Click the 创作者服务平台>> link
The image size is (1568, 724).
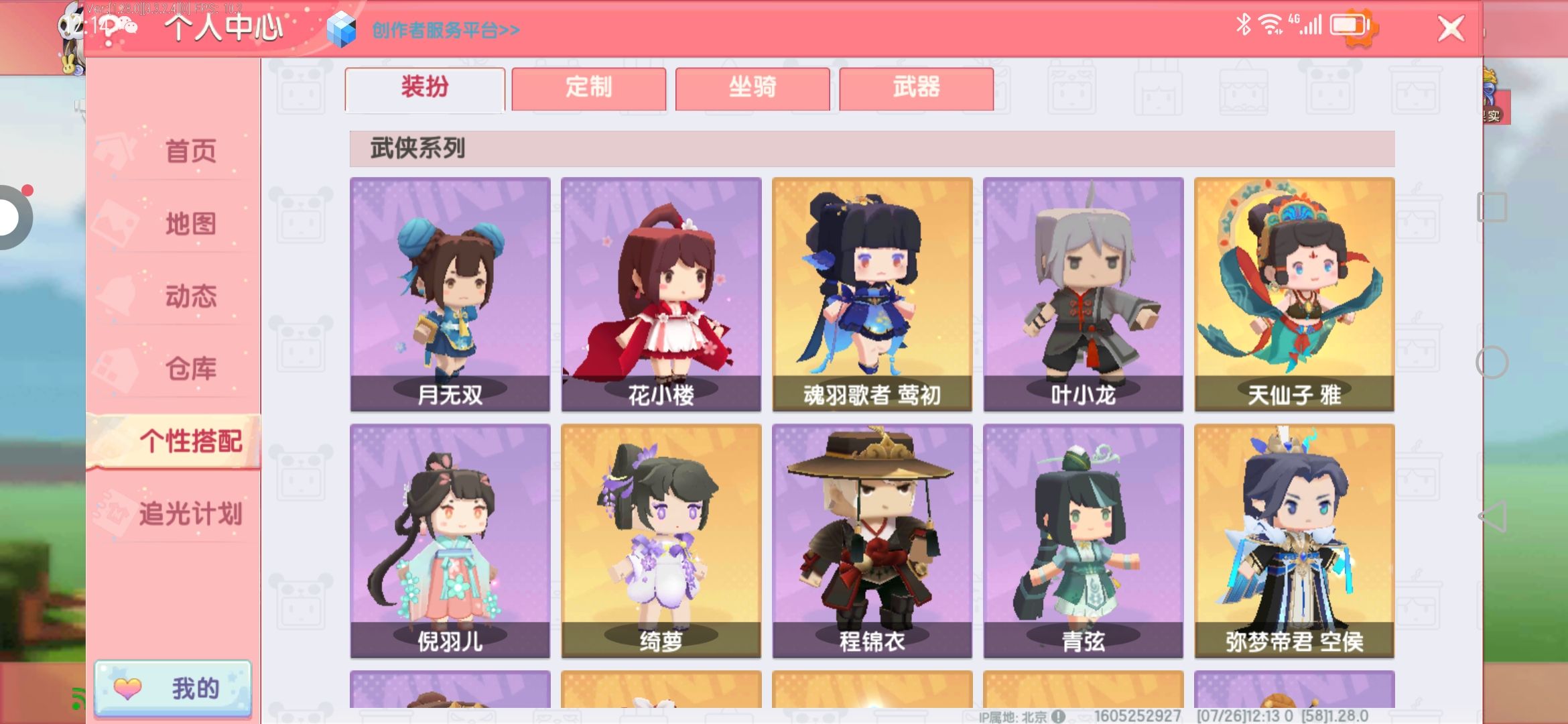(446, 30)
